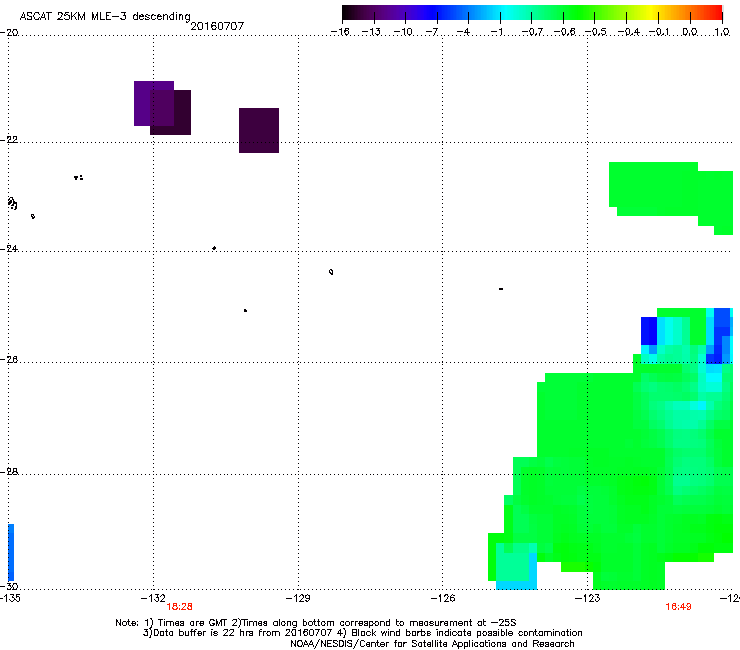
Task: Click the 1.0 color scale label
Action: click(x=722, y=32)
